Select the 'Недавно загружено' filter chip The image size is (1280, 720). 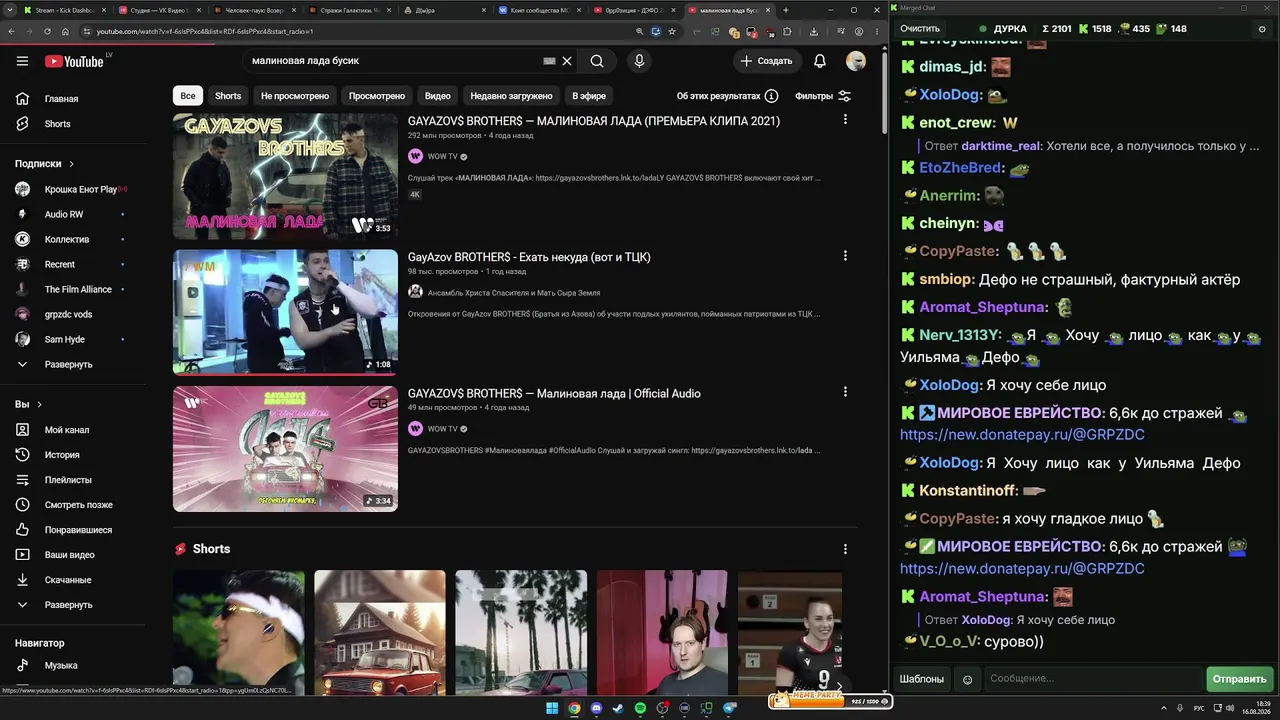pyautogui.click(x=511, y=96)
